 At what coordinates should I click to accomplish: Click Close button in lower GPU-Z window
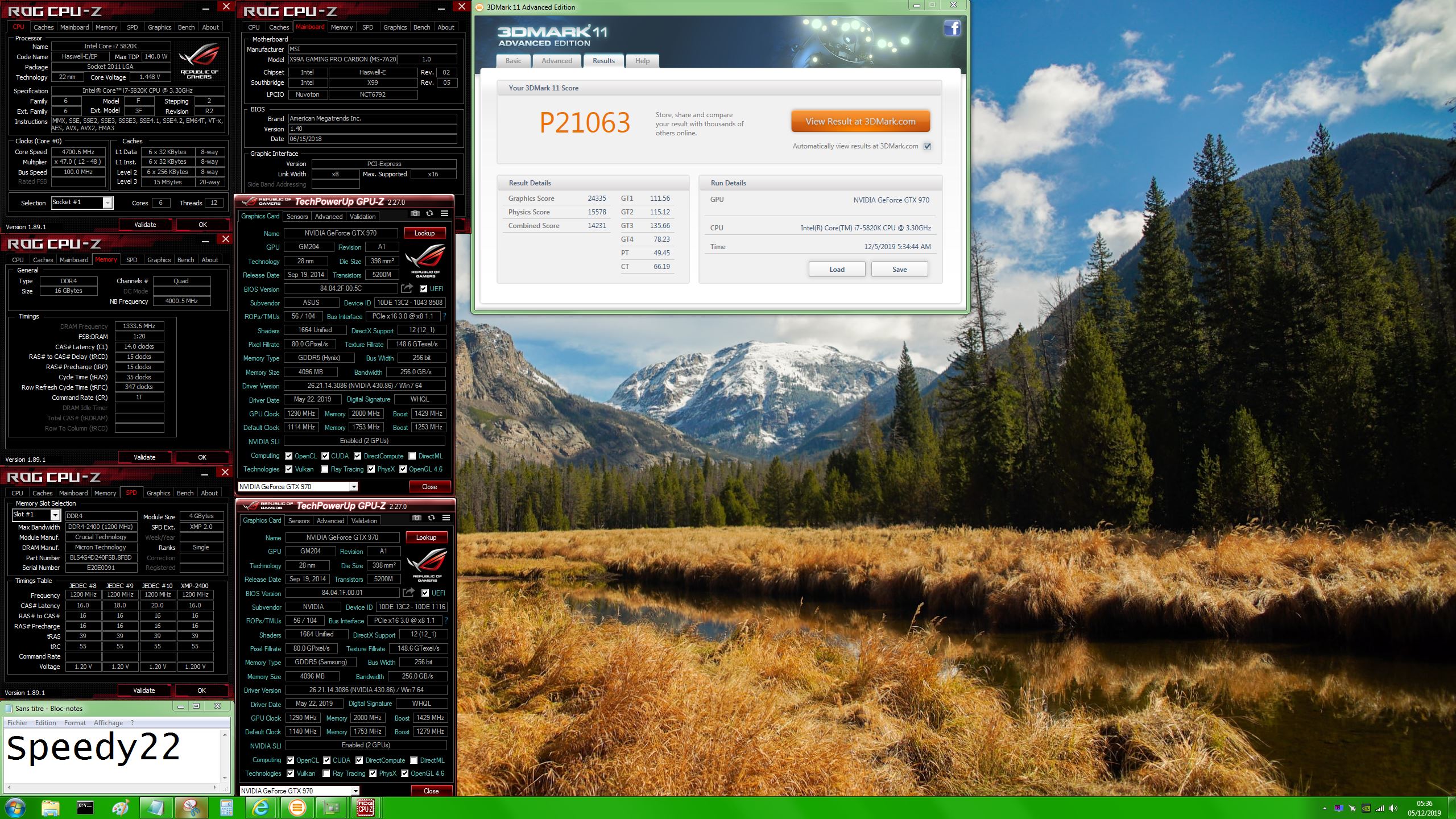pos(431,791)
